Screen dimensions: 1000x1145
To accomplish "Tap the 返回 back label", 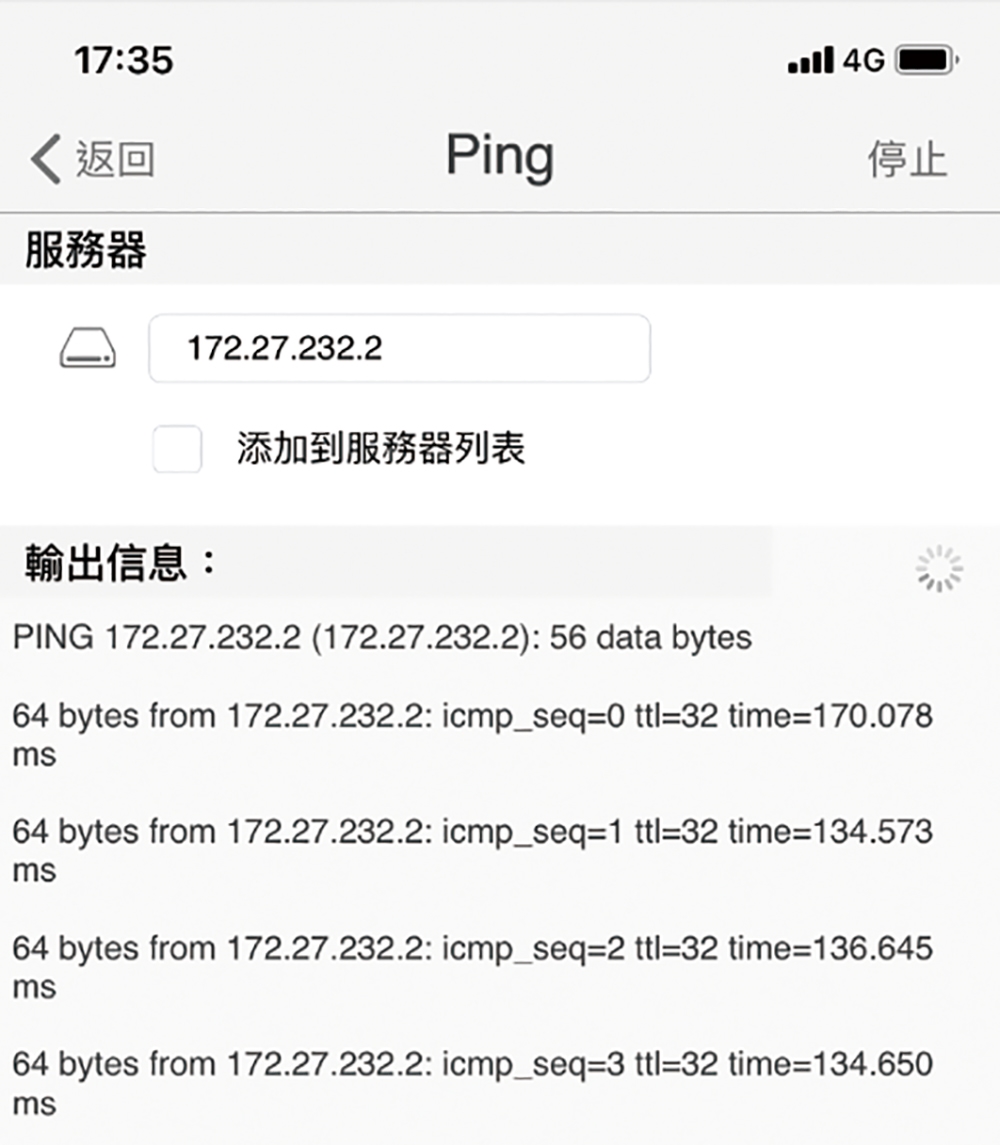I will [x=115, y=159].
